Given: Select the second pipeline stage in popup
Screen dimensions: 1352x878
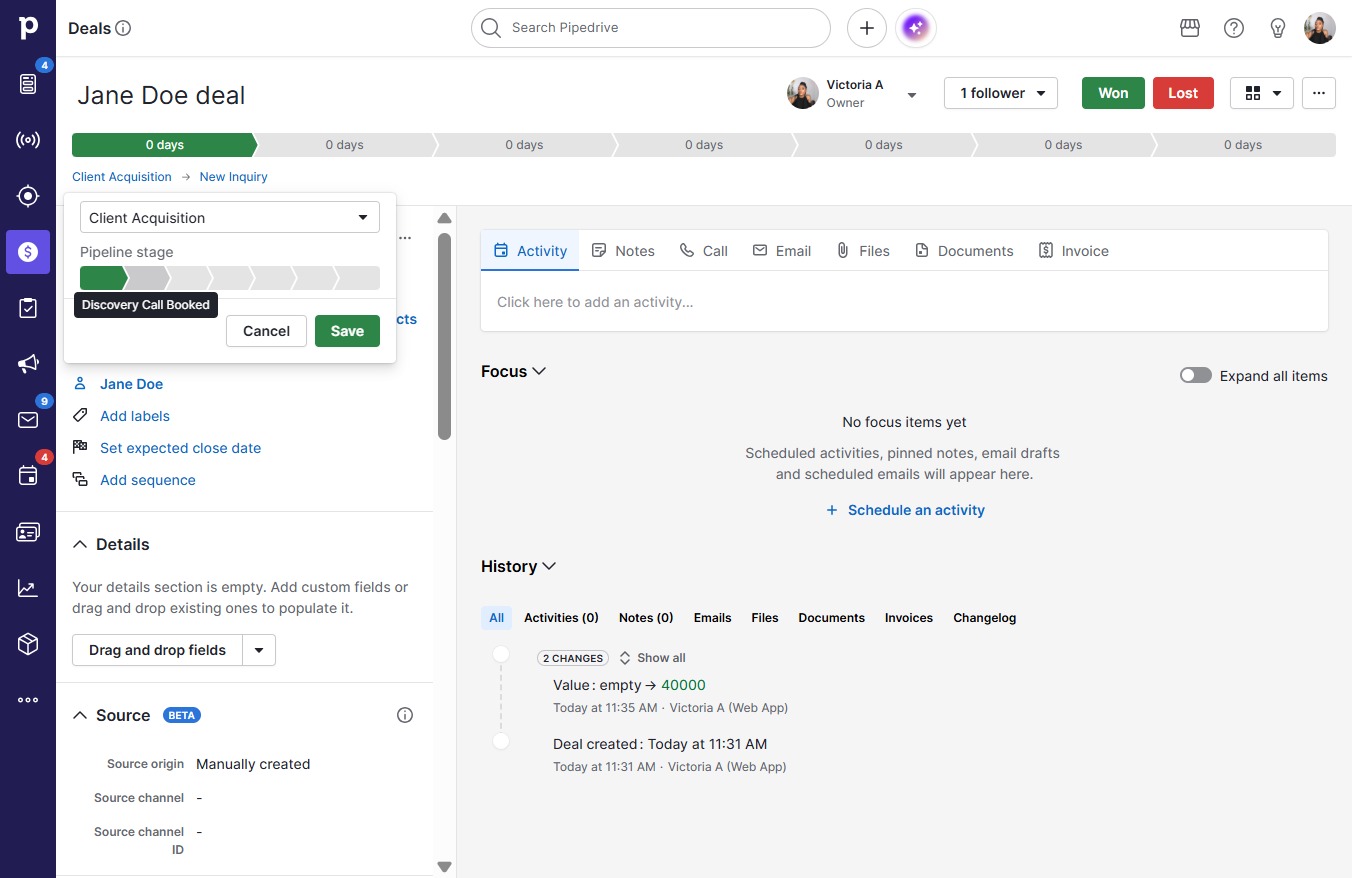Looking at the screenshot, I should [x=147, y=277].
